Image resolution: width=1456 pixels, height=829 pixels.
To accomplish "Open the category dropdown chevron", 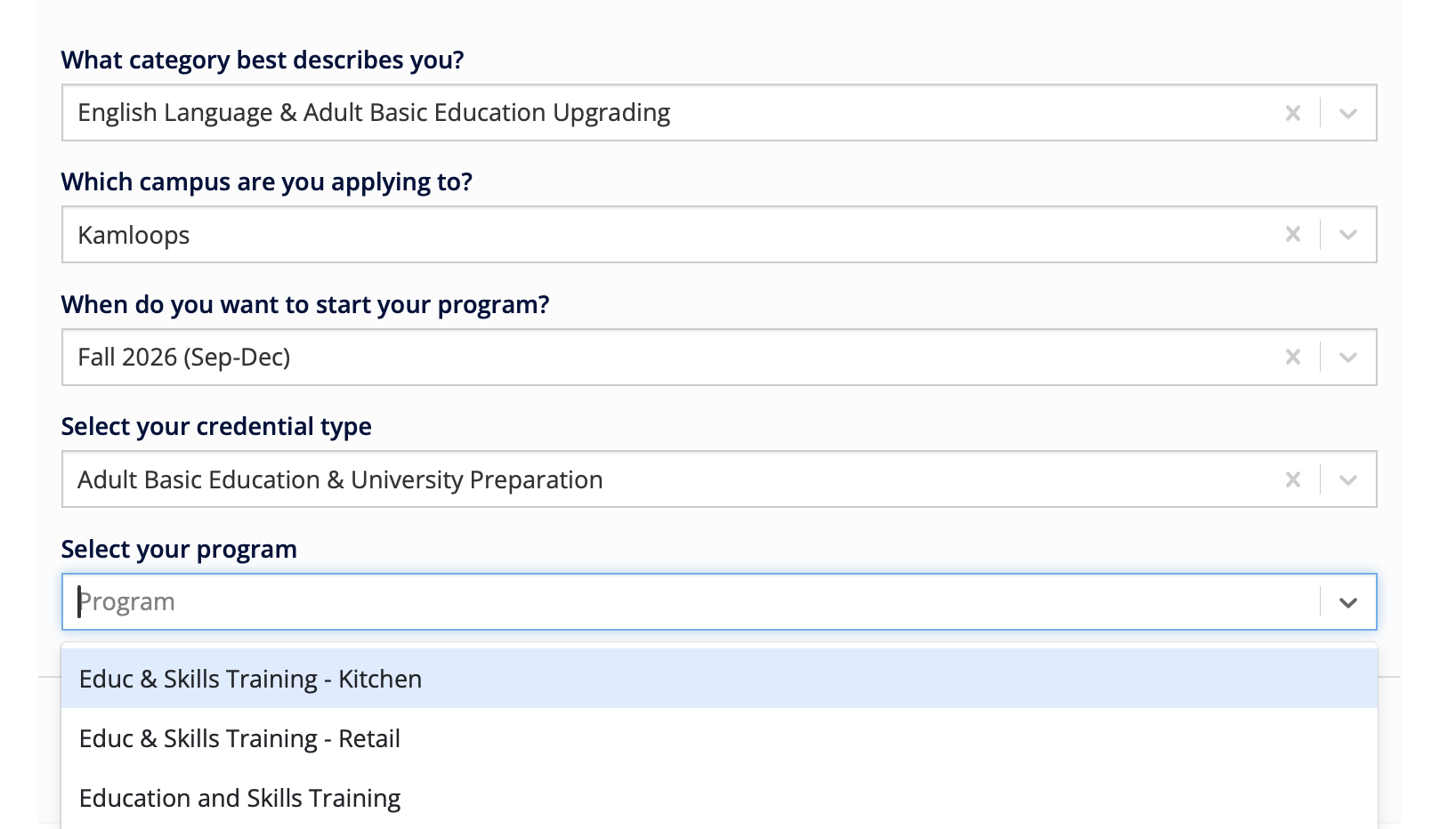I will tap(1347, 112).
